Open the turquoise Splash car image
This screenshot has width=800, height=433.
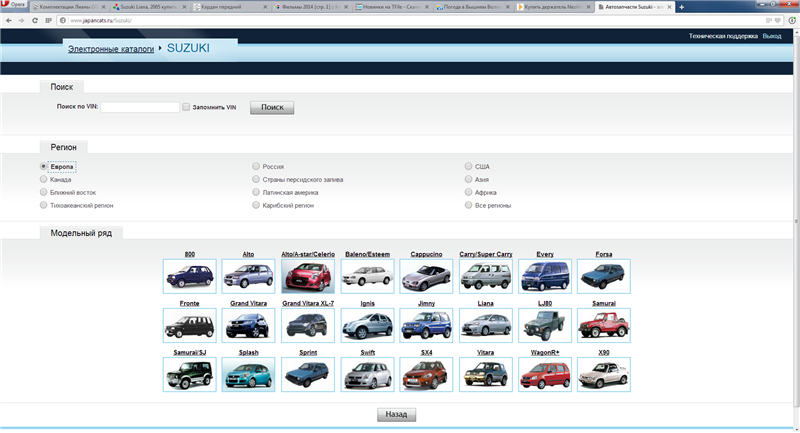coord(248,374)
